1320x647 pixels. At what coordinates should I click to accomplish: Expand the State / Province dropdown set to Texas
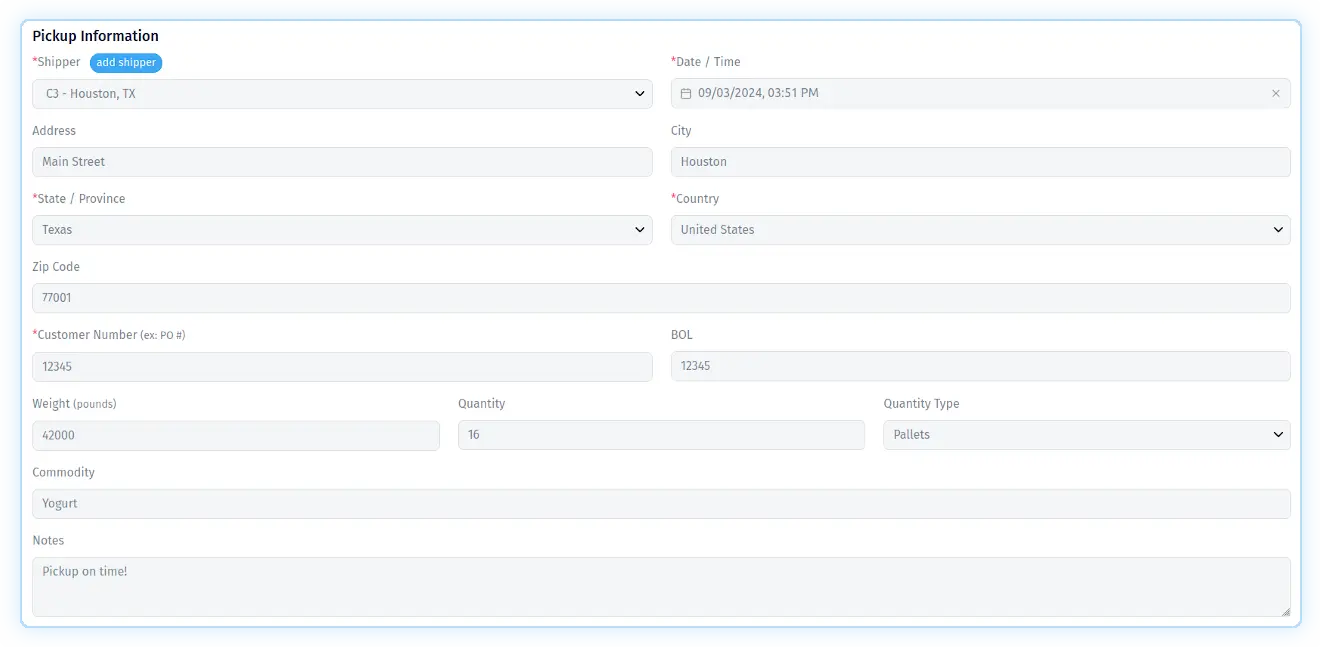[342, 230]
